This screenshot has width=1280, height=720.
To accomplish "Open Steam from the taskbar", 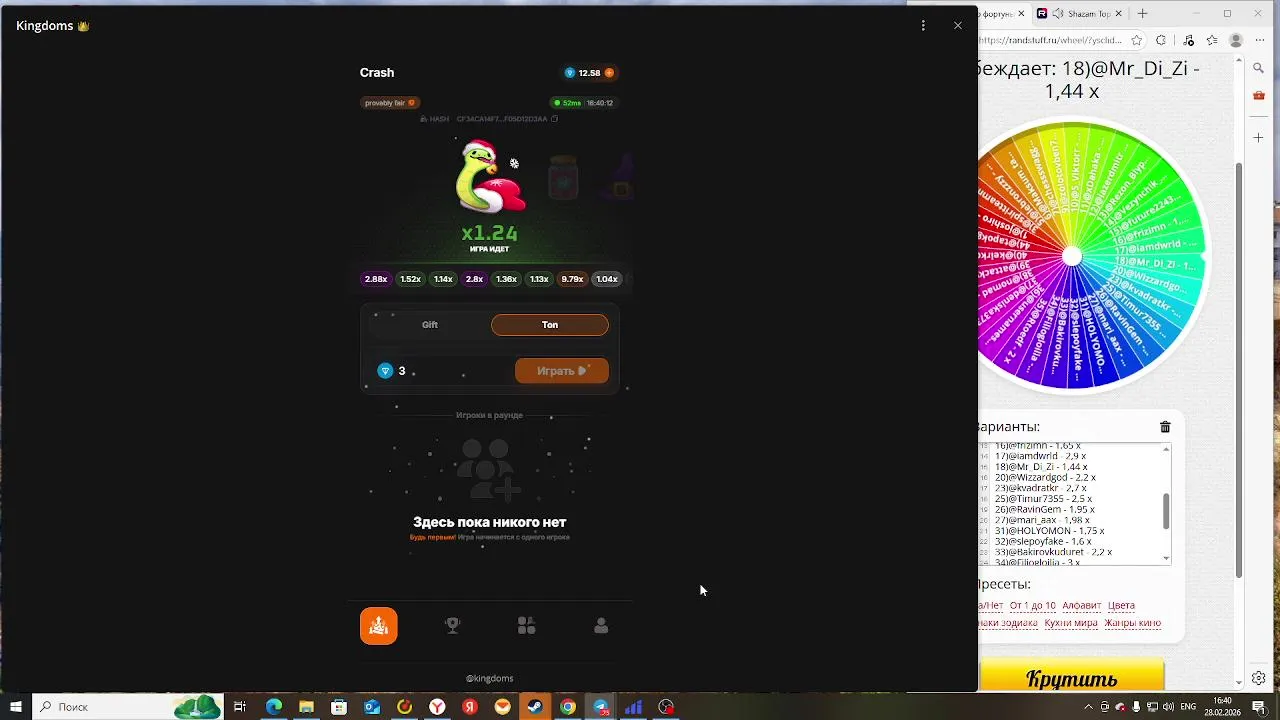I will (535, 707).
